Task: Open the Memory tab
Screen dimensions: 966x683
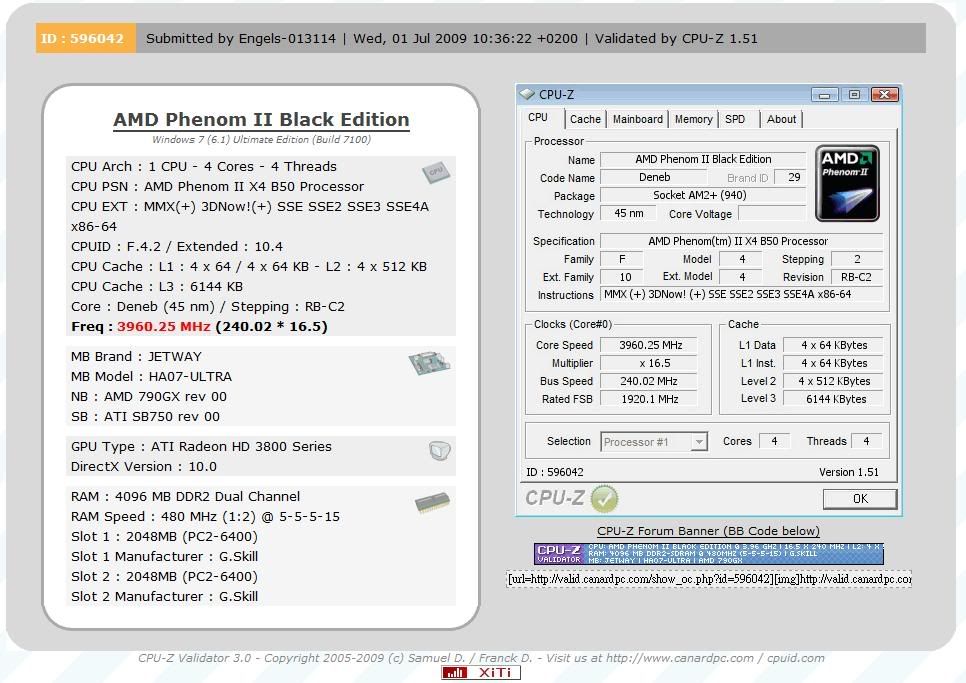Action: 693,119
